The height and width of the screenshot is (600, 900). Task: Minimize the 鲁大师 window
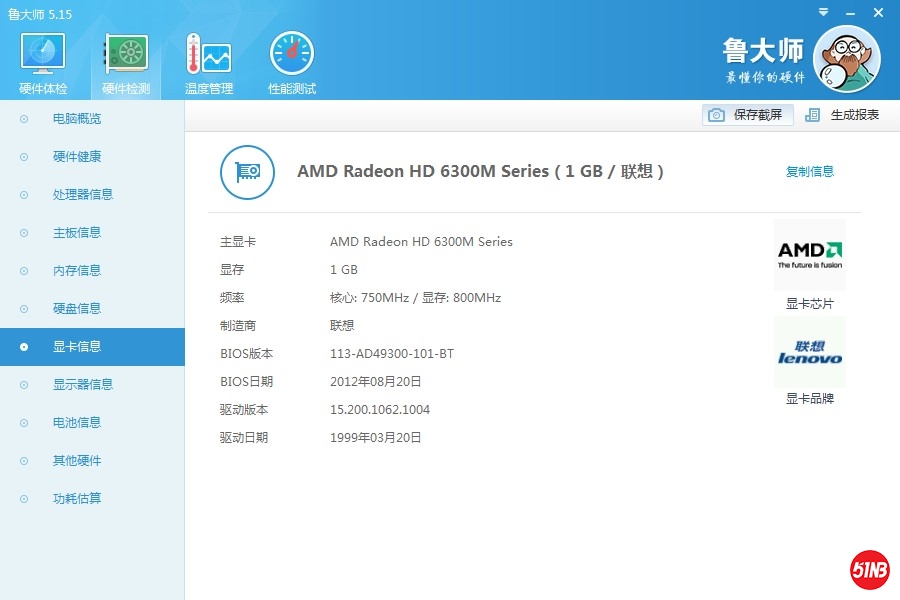851,13
